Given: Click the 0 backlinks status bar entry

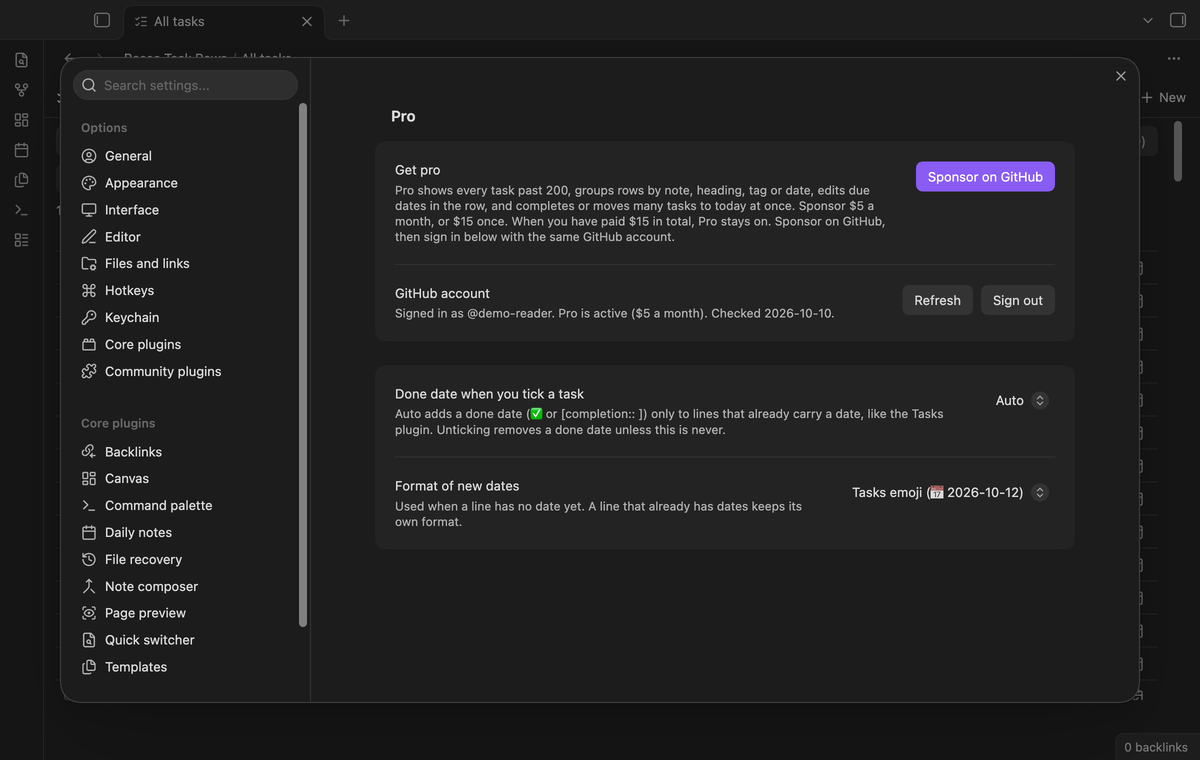Looking at the screenshot, I should tap(1156, 747).
